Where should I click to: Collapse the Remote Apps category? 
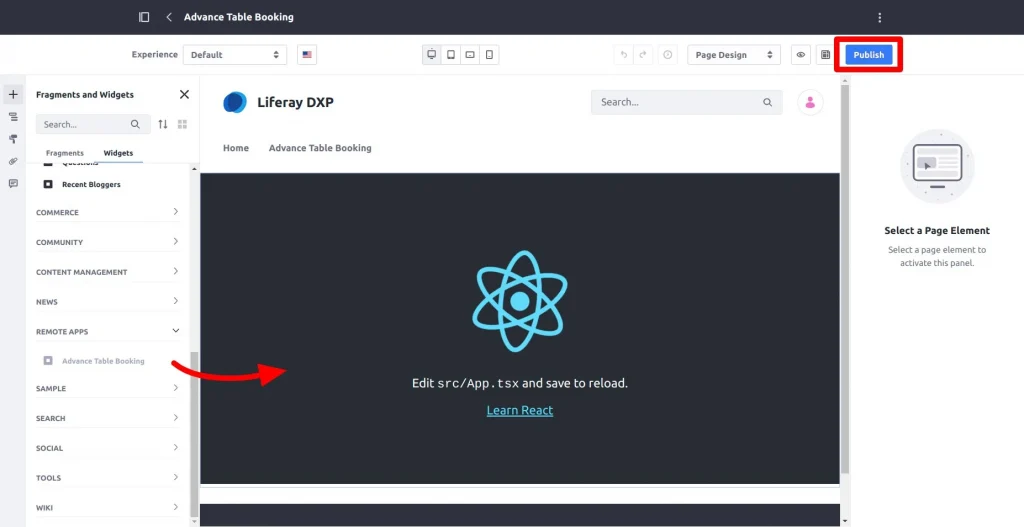pyautogui.click(x=108, y=331)
